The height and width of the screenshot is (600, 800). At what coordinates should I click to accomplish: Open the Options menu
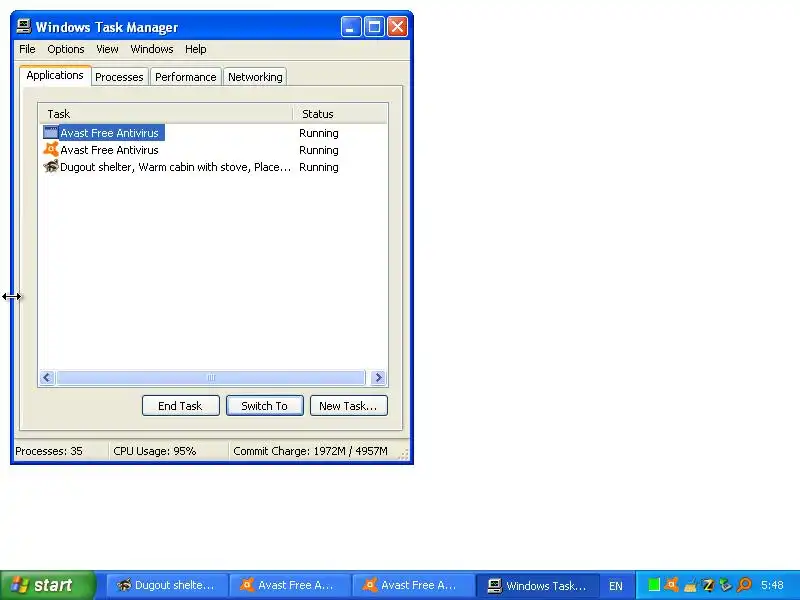[66, 49]
